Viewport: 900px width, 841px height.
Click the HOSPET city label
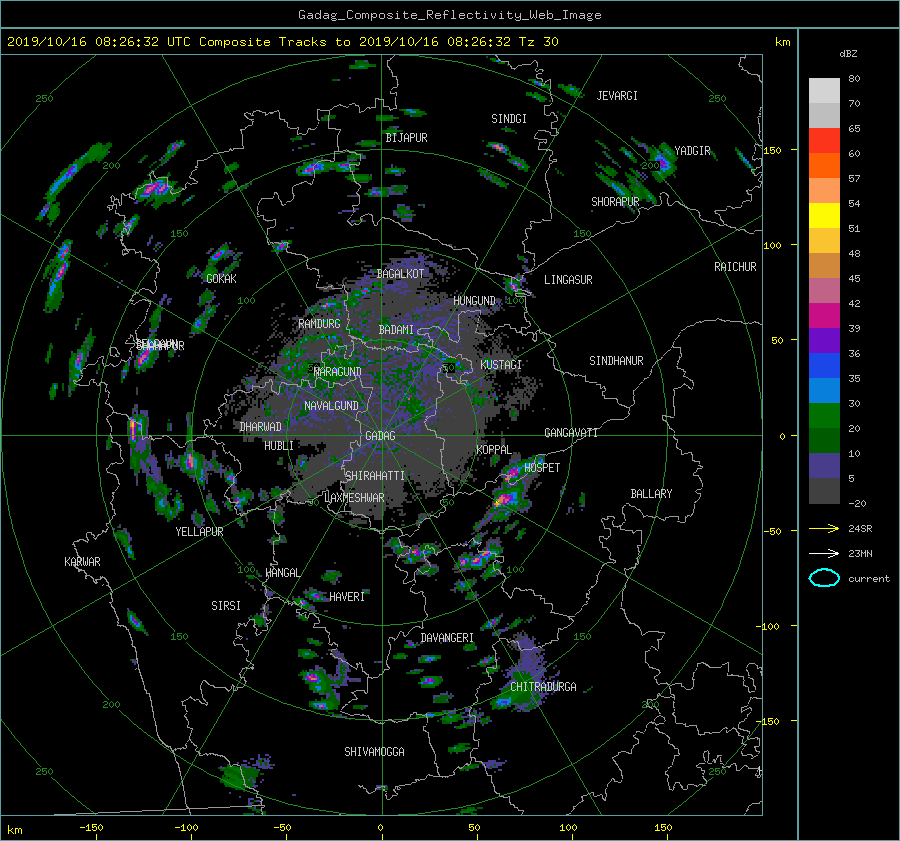tap(542, 468)
